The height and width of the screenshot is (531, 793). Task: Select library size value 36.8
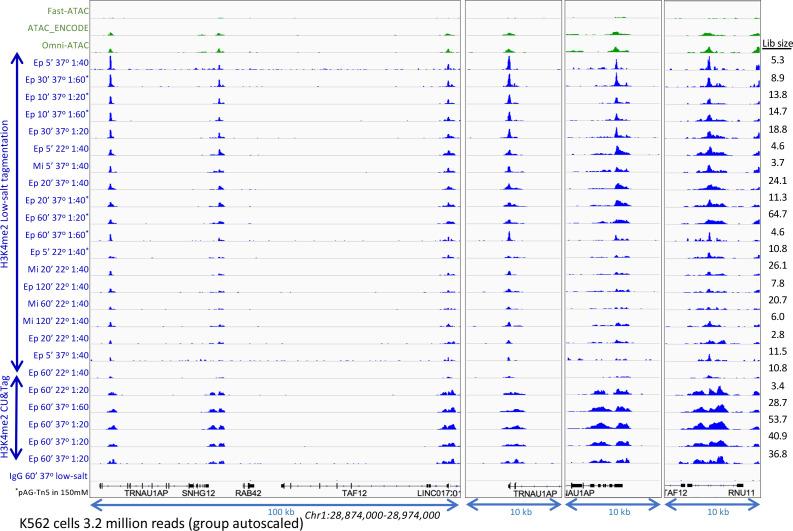point(777,454)
